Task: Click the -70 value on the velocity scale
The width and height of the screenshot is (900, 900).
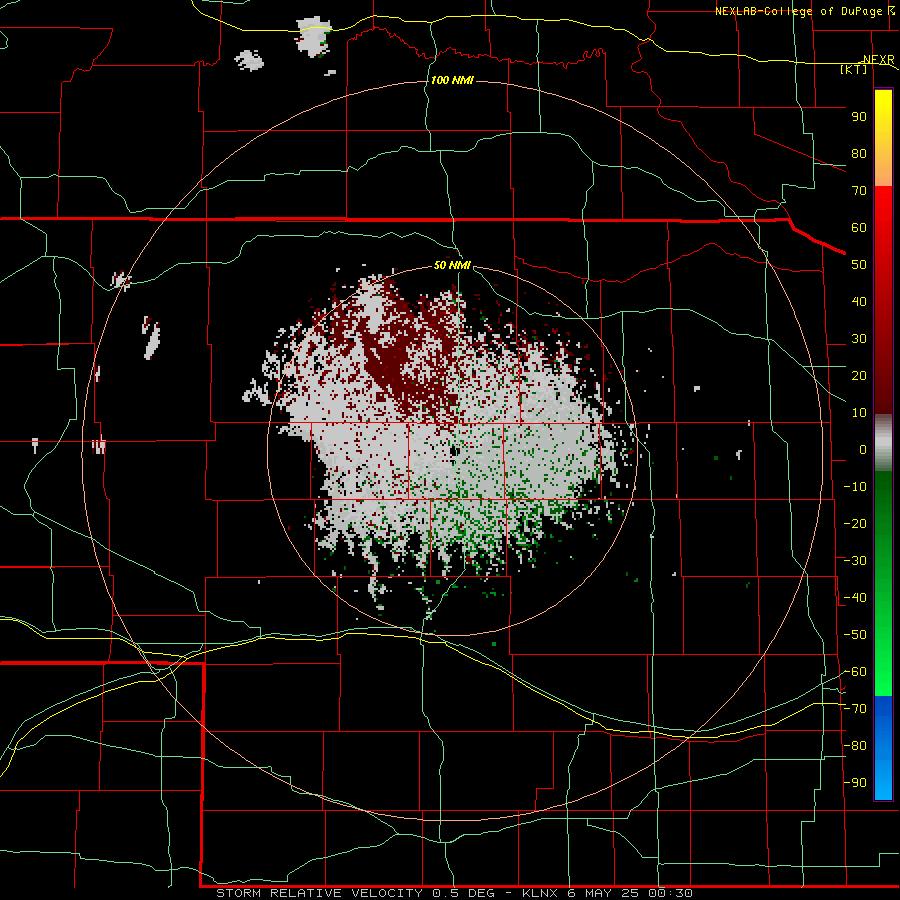Action: tap(855, 708)
